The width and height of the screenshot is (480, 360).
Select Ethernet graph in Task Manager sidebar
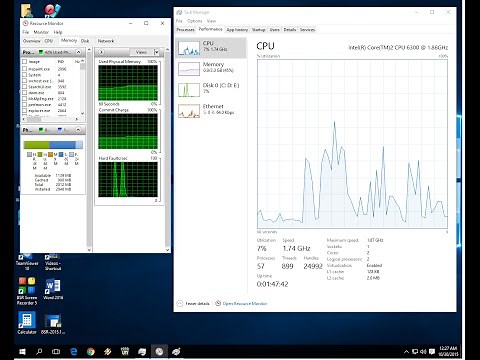point(189,111)
